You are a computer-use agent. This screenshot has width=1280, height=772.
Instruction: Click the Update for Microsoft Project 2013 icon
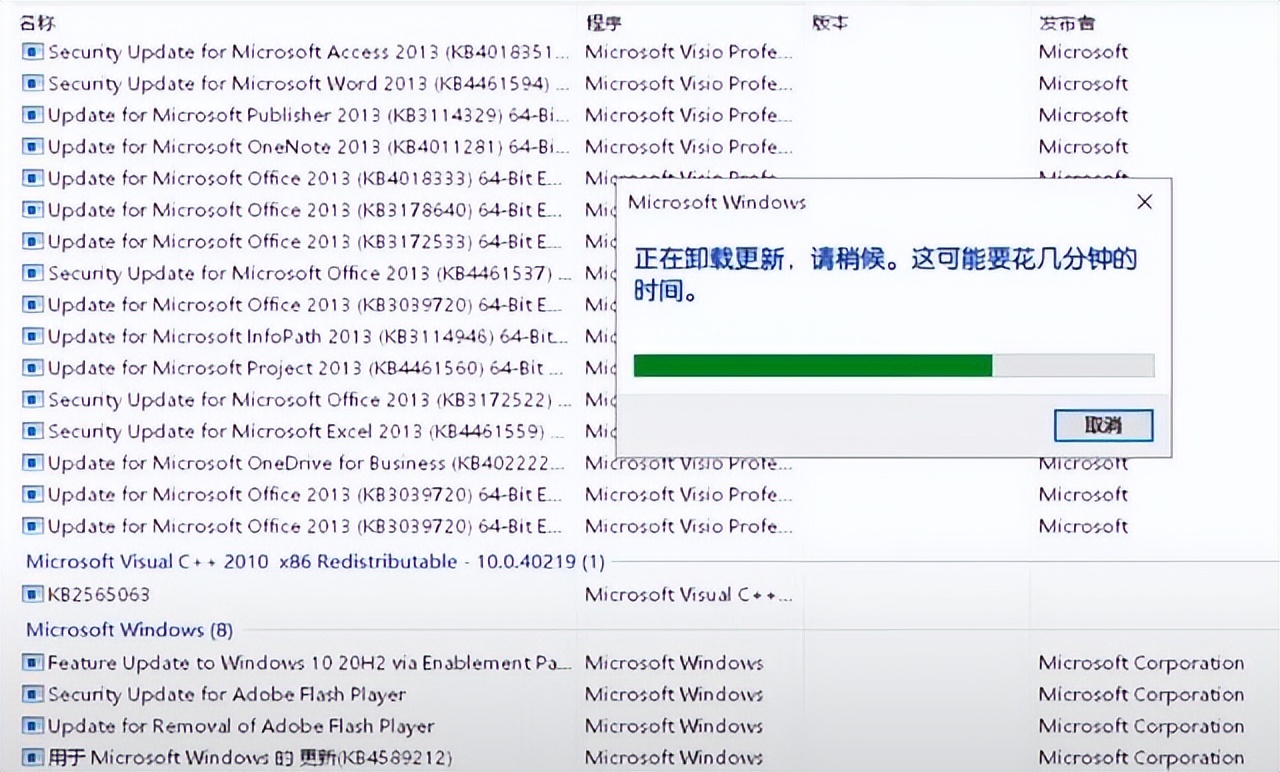pyautogui.click(x=34, y=368)
